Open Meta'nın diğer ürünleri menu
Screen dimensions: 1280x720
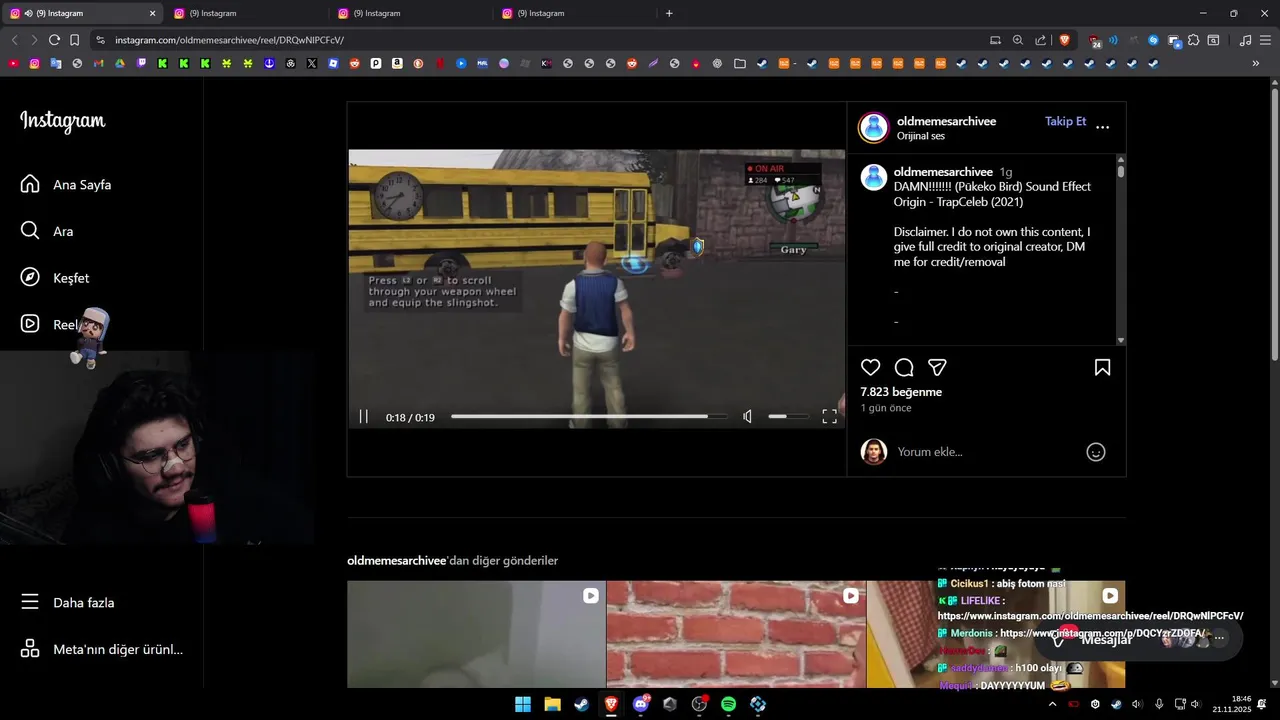(101, 649)
